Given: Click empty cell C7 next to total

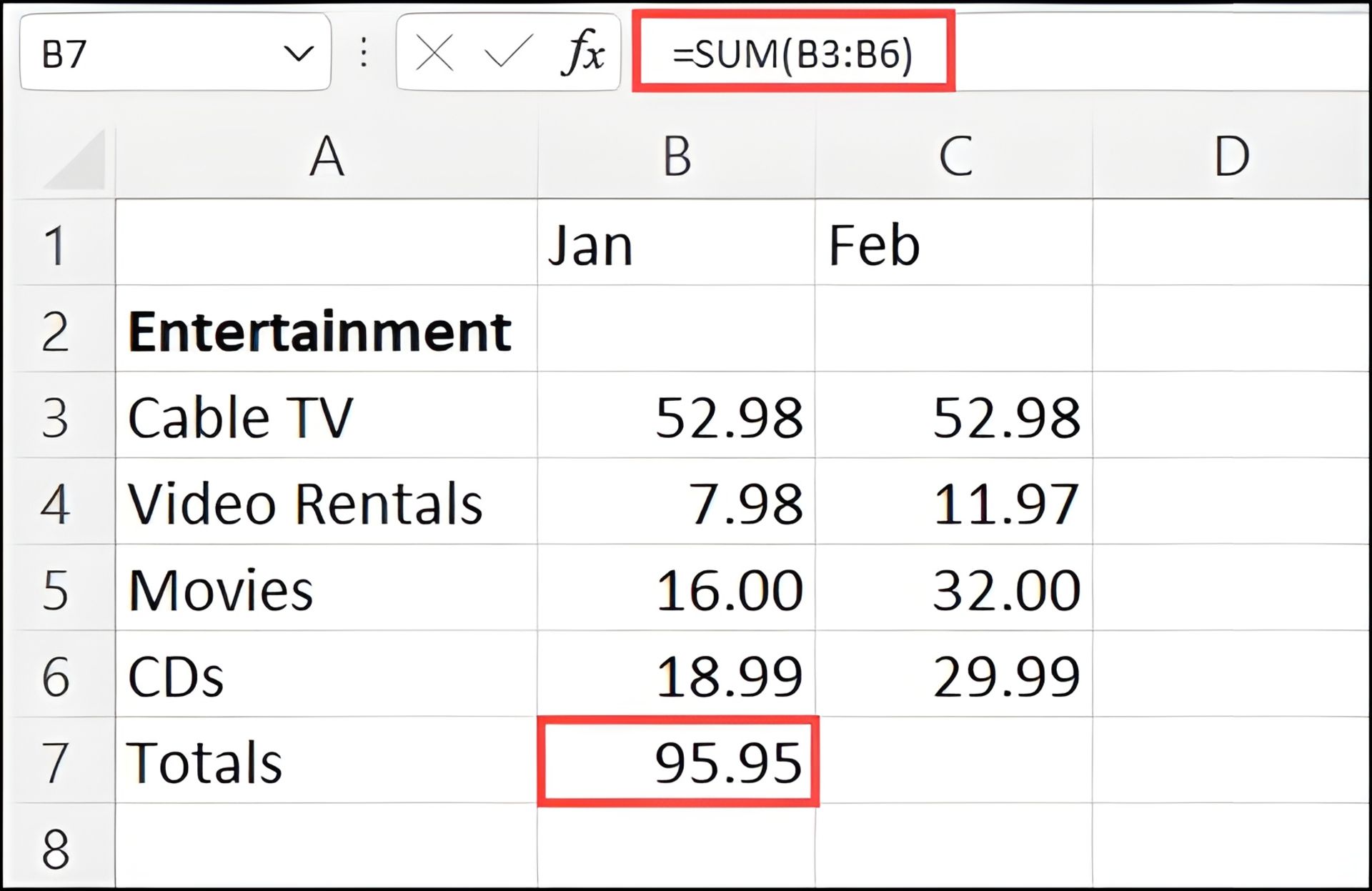Looking at the screenshot, I should (x=954, y=761).
